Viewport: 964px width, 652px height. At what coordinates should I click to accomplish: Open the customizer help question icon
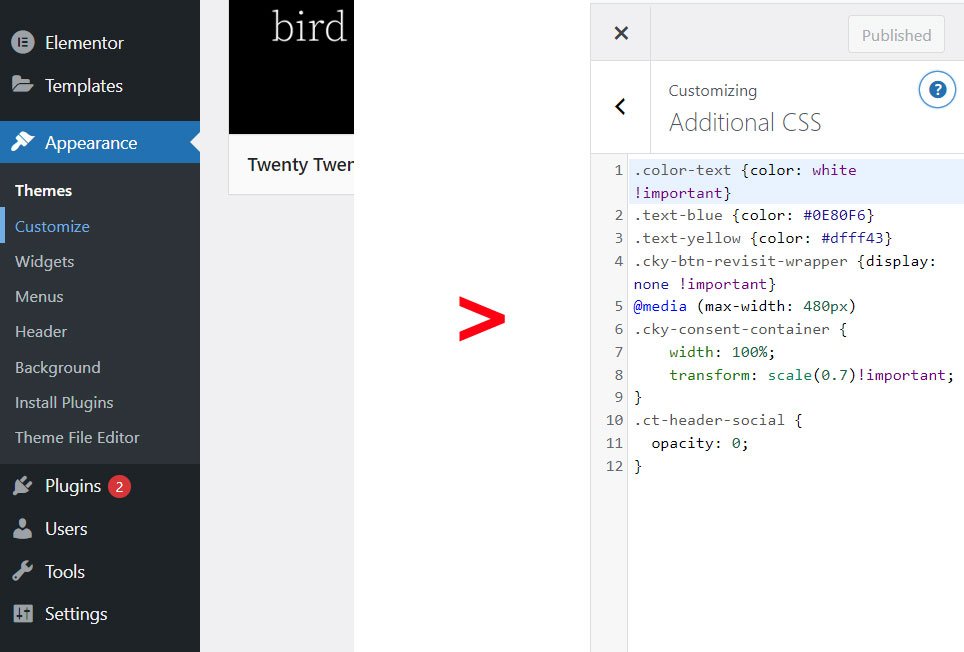pyautogui.click(x=936, y=90)
